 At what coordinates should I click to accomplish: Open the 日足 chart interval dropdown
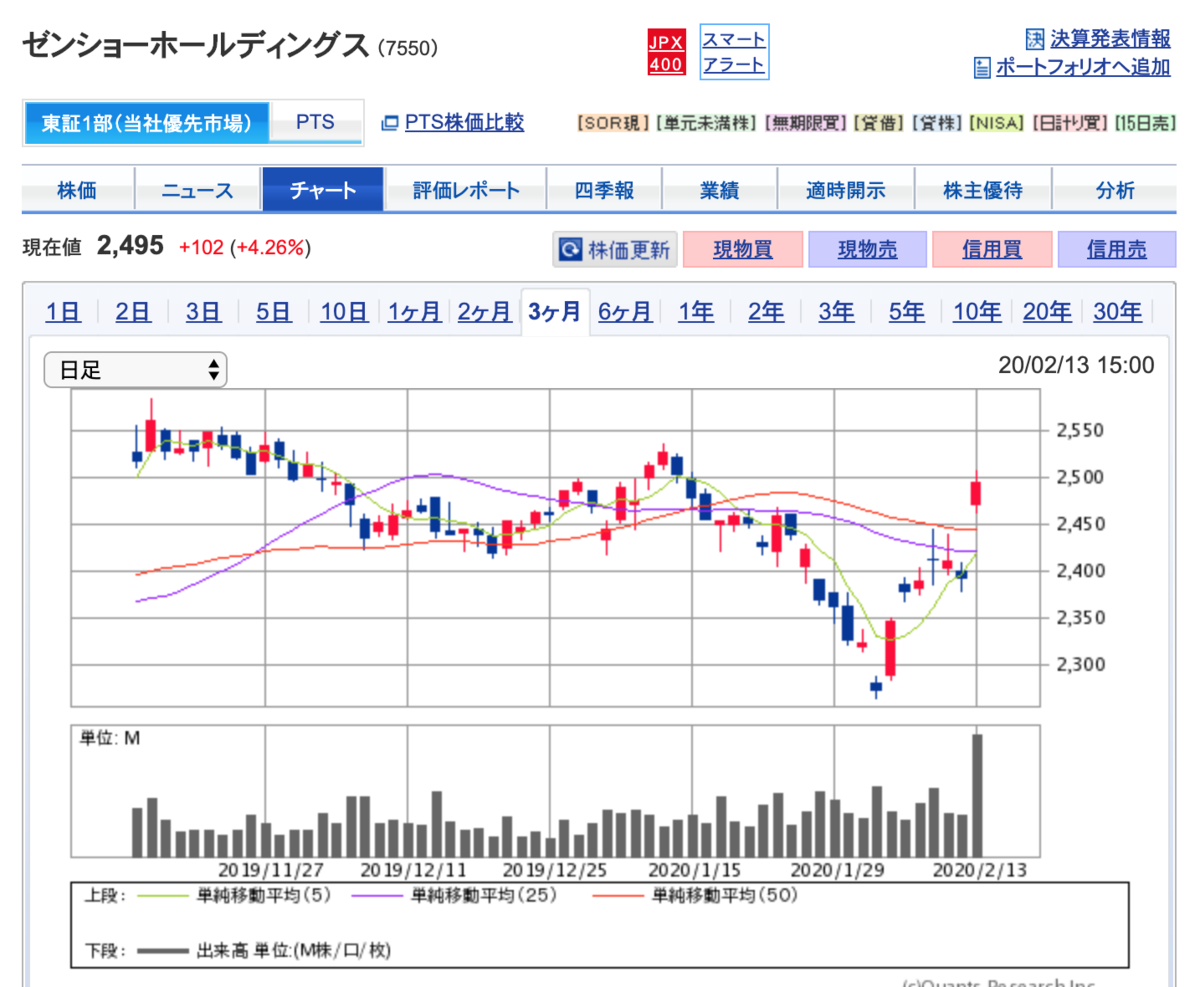click(135, 370)
